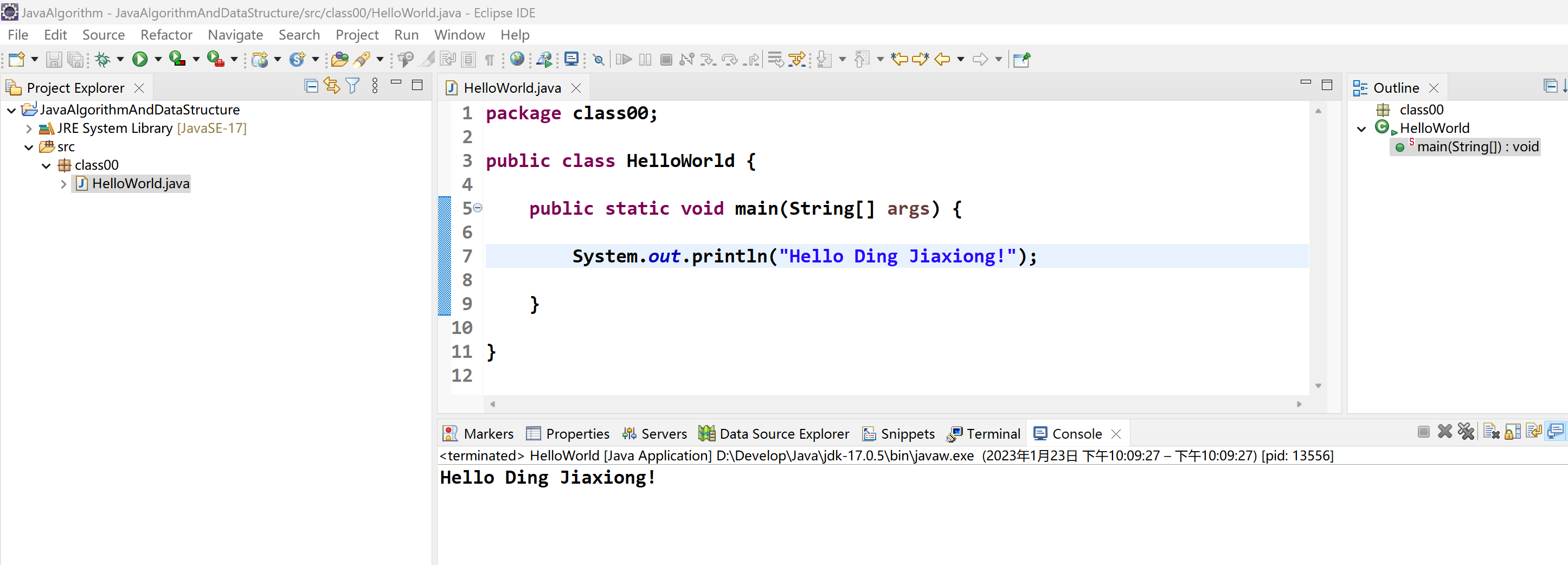Screen dimensions: 1568x565
Task: Click the Coverage run icon
Action: tap(177, 59)
